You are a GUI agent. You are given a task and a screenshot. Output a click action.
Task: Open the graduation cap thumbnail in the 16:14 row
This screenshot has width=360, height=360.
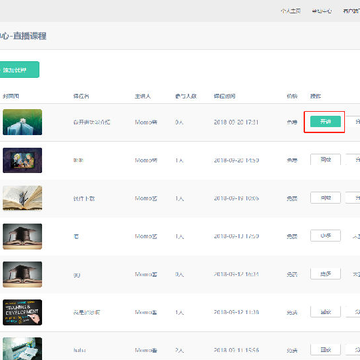[22, 274]
